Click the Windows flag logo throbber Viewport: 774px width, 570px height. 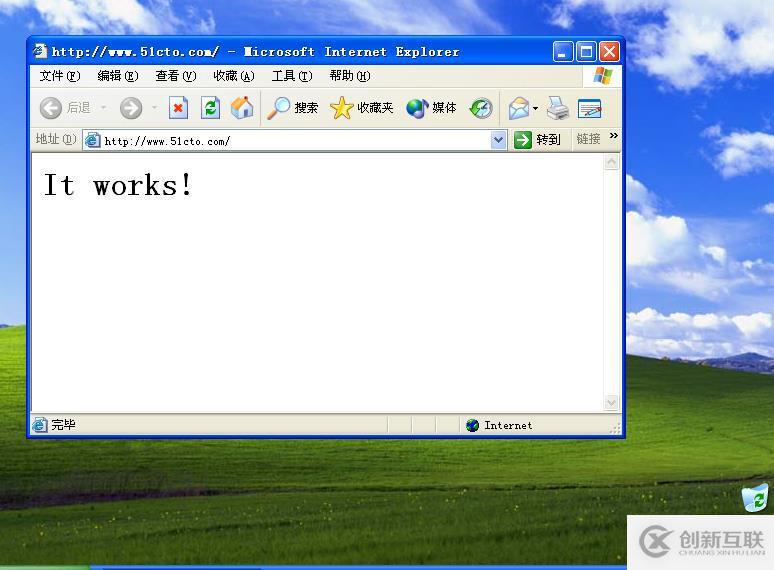pyautogui.click(x=603, y=76)
